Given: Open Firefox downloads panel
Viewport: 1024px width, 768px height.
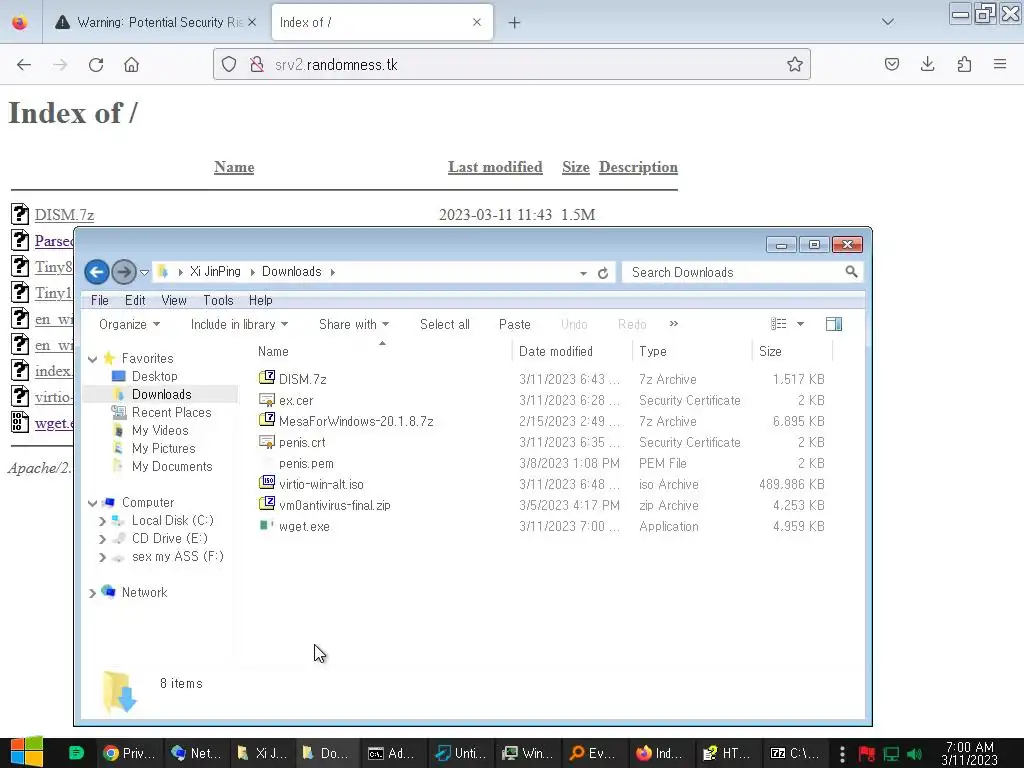Looking at the screenshot, I should click(927, 64).
